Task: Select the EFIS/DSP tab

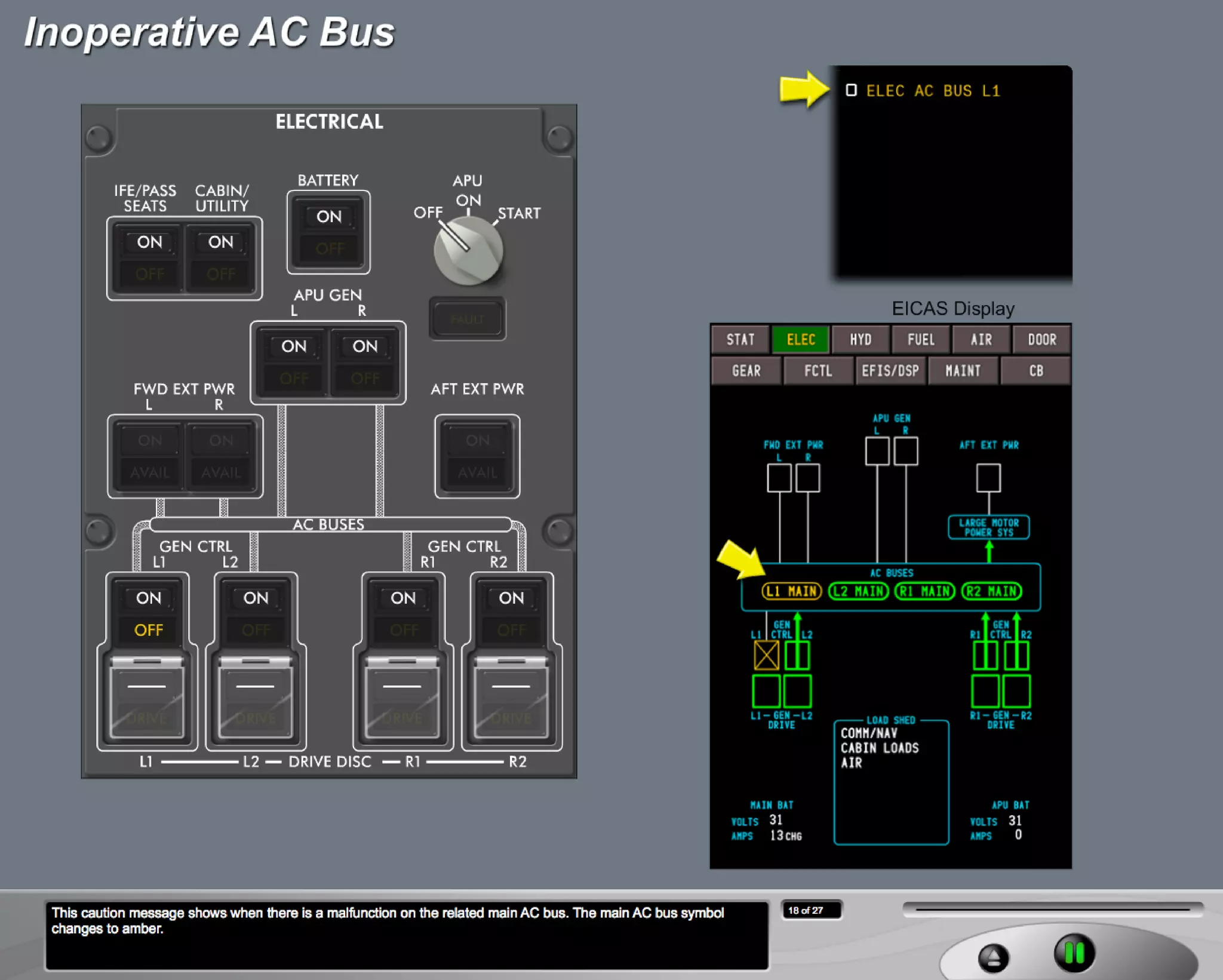Action: (890, 371)
